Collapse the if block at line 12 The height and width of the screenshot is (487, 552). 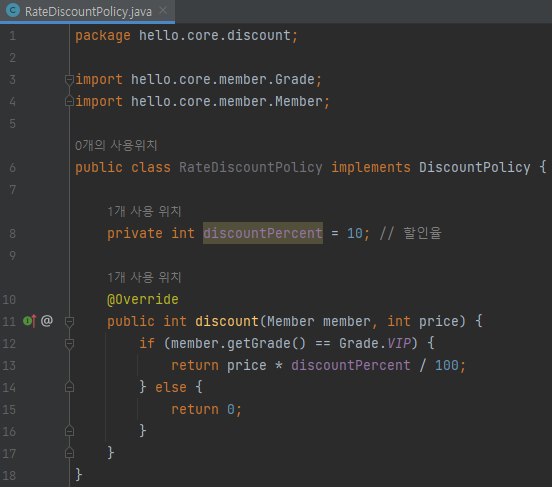[69, 343]
